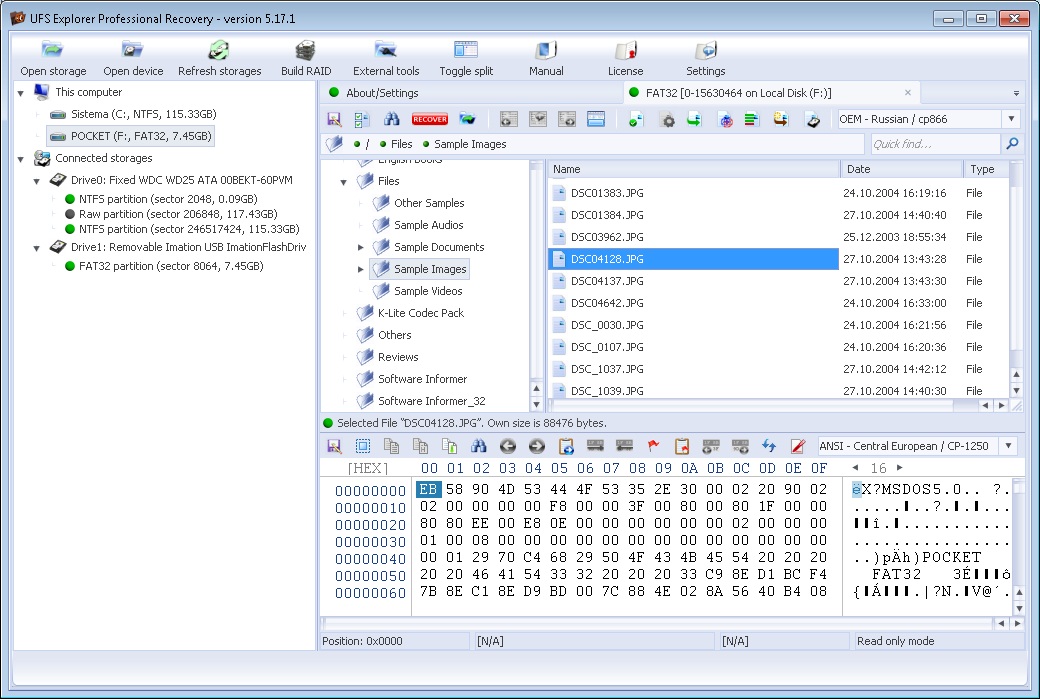Open tab list dropdown right of the tabs
This screenshot has width=1040, height=699.
pos(1015,94)
